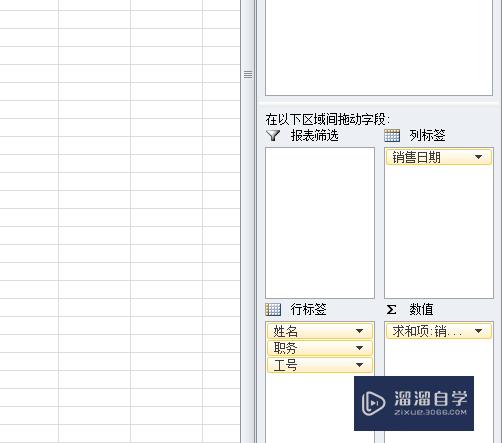This screenshot has height=443, width=502.
Task: Select the 求和项:销... field in values
Action: point(439,331)
